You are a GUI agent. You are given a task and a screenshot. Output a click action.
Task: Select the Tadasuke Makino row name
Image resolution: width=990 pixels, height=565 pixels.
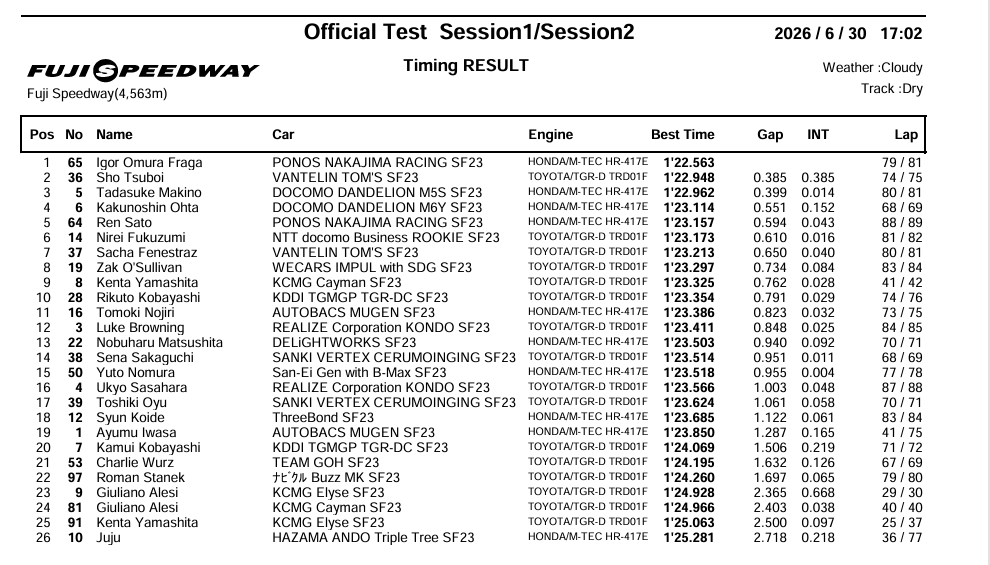(148, 193)
